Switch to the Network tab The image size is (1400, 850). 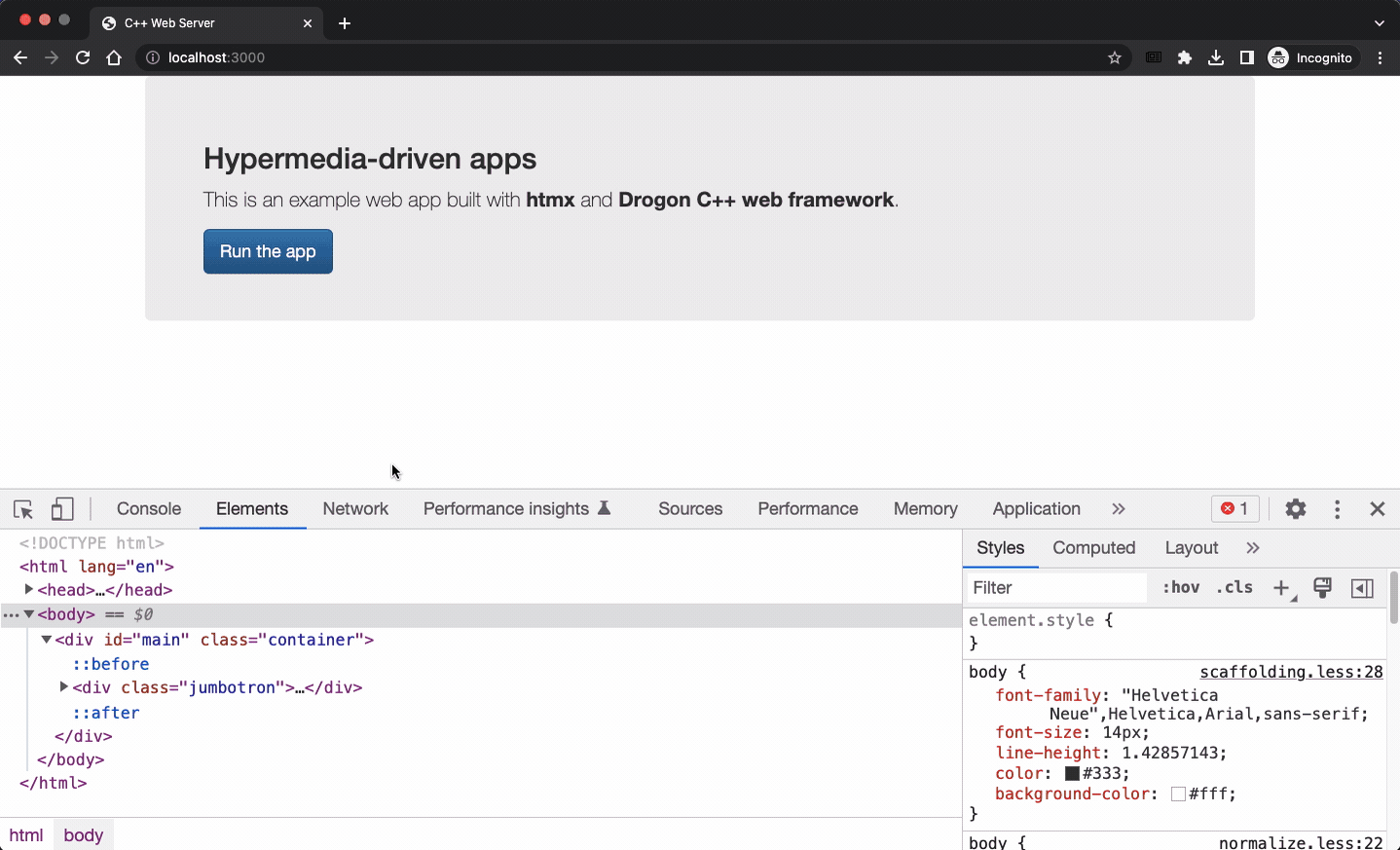[x=355, y=509]
